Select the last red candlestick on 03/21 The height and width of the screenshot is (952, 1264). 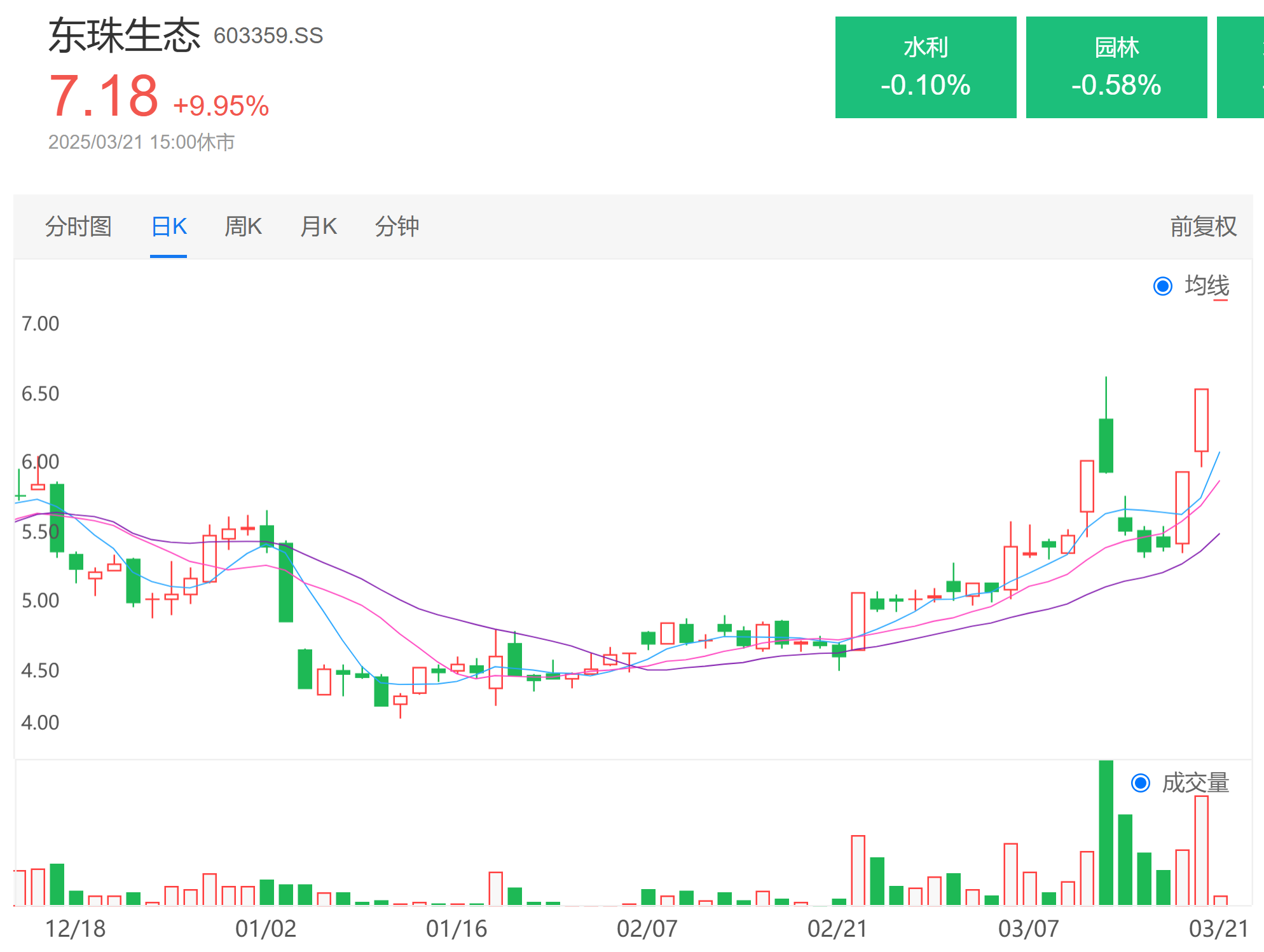pos(1201,427)
